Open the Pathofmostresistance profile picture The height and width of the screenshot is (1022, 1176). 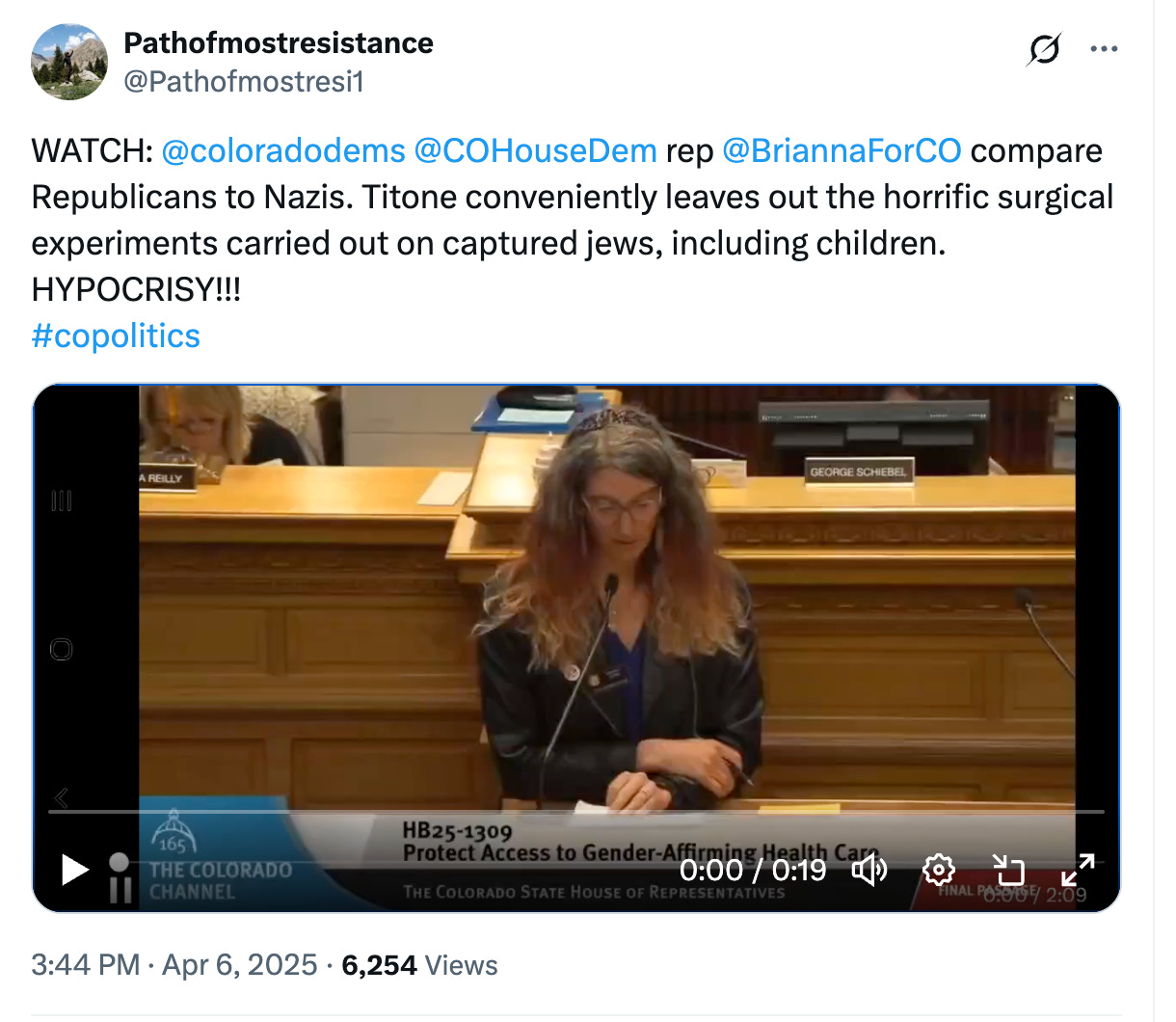click(69, 62)
